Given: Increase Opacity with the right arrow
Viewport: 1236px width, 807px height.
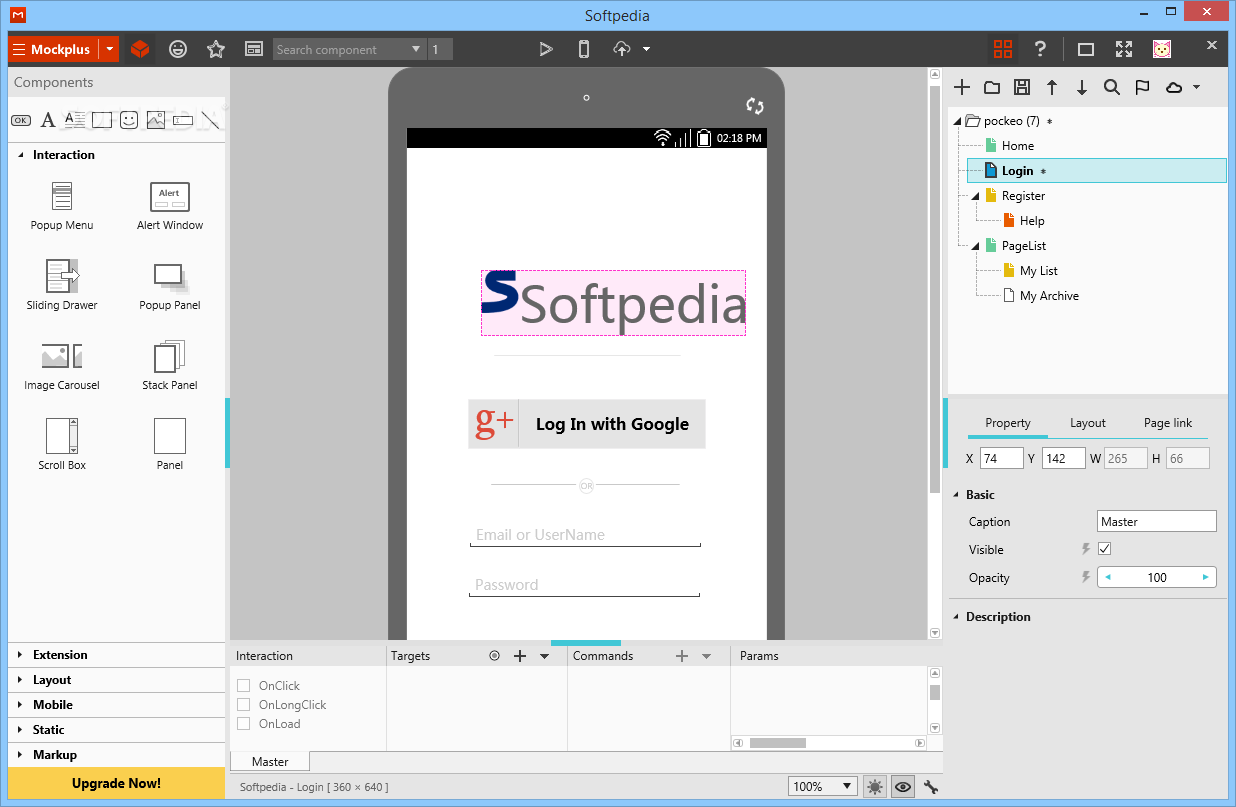Looking at the screenshot, I should [1207, 577].
